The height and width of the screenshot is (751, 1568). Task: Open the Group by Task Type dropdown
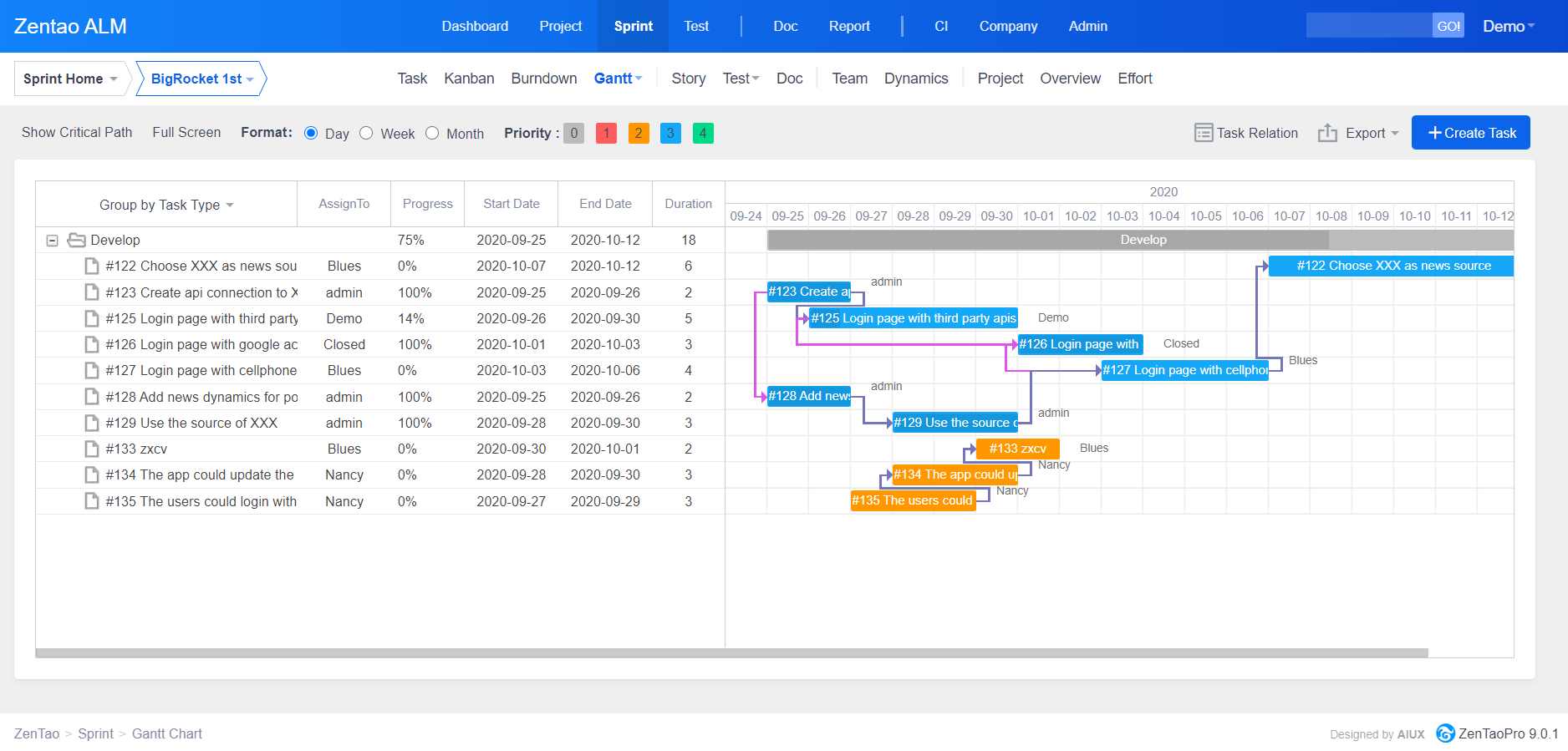tap(166, 206)
